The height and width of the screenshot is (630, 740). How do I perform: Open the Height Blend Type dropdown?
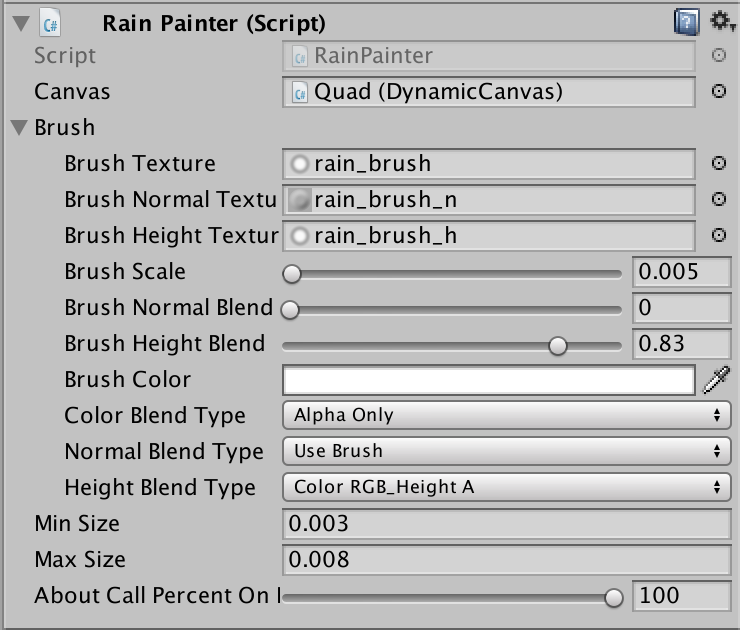tap(506, 487)
